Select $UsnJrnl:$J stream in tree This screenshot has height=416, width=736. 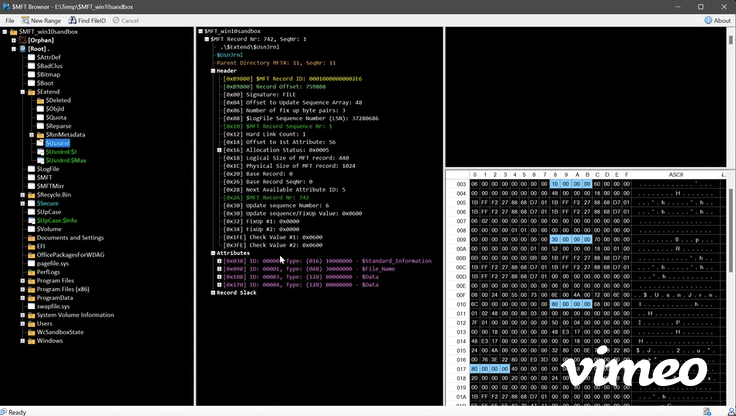(60, 151)
